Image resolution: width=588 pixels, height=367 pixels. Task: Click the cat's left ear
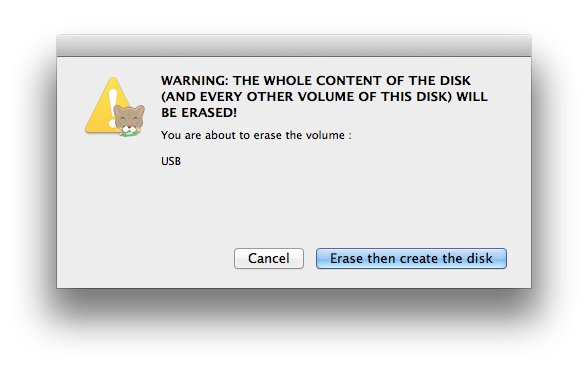click(x=117, y=110)
